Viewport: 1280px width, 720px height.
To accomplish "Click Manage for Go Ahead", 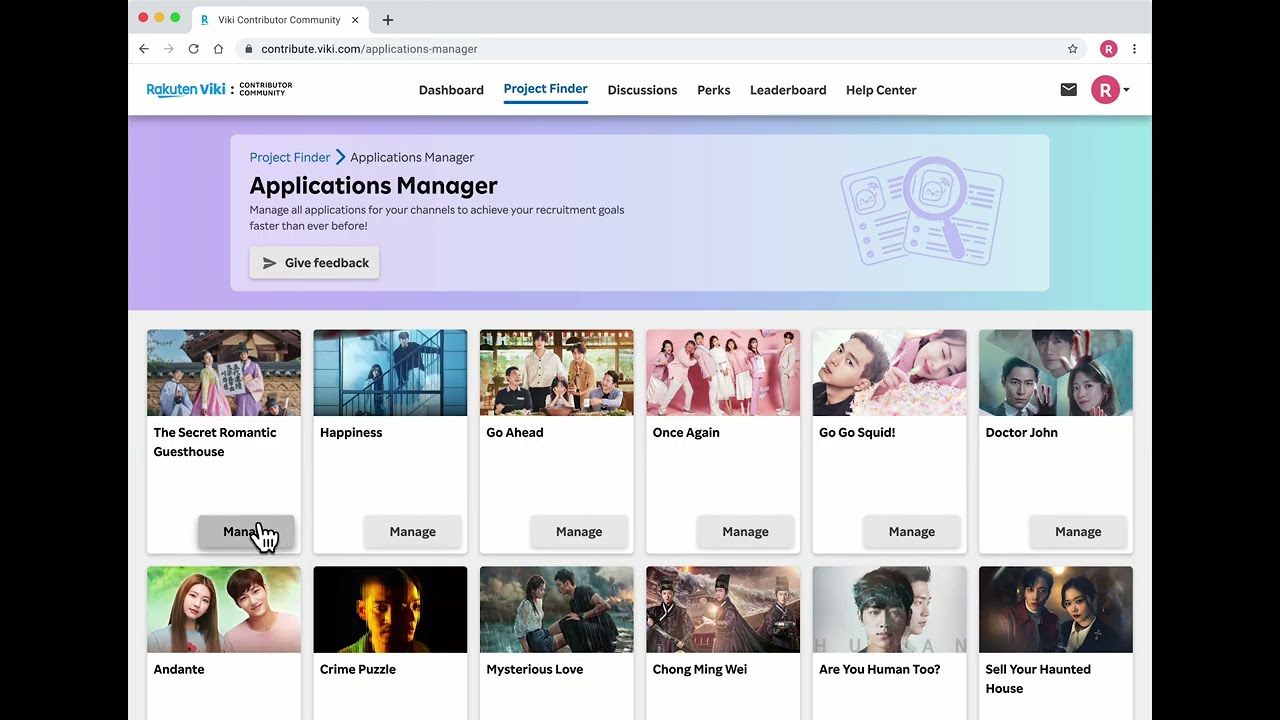I will 579,532.
